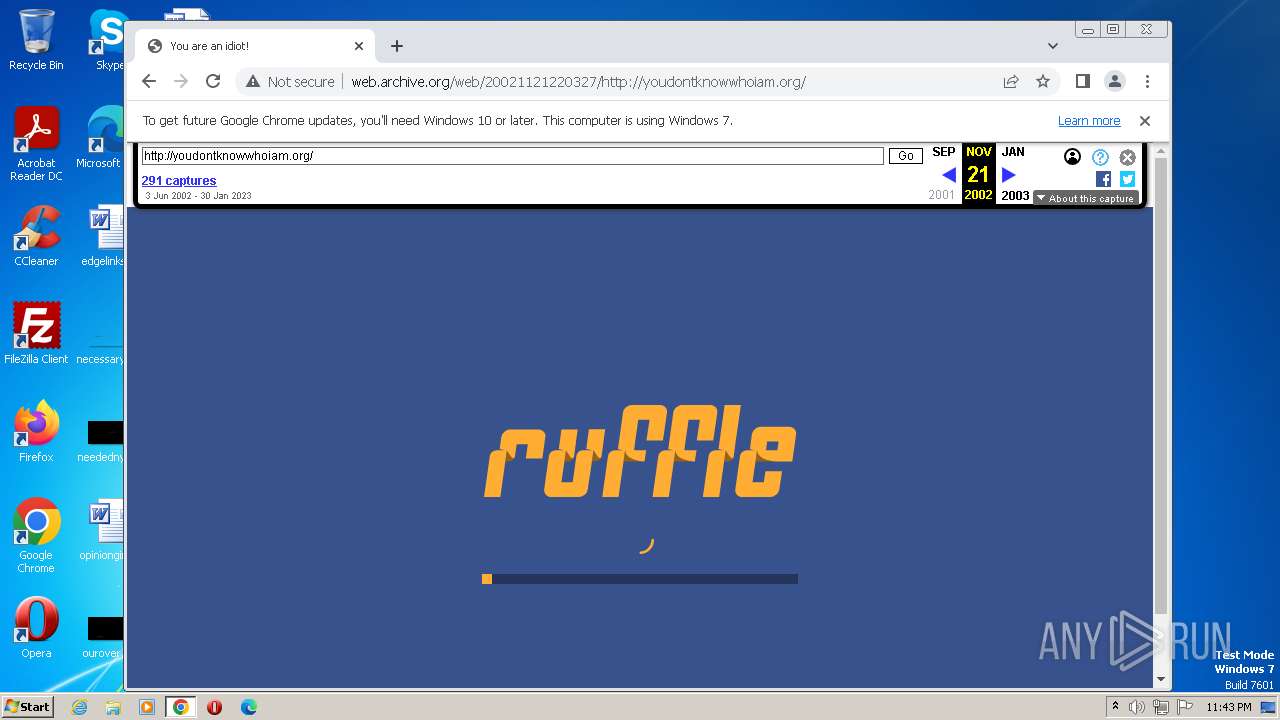1280x720 pixels.
Task: Share this page via the share icon
Action: pos(1011,81)
